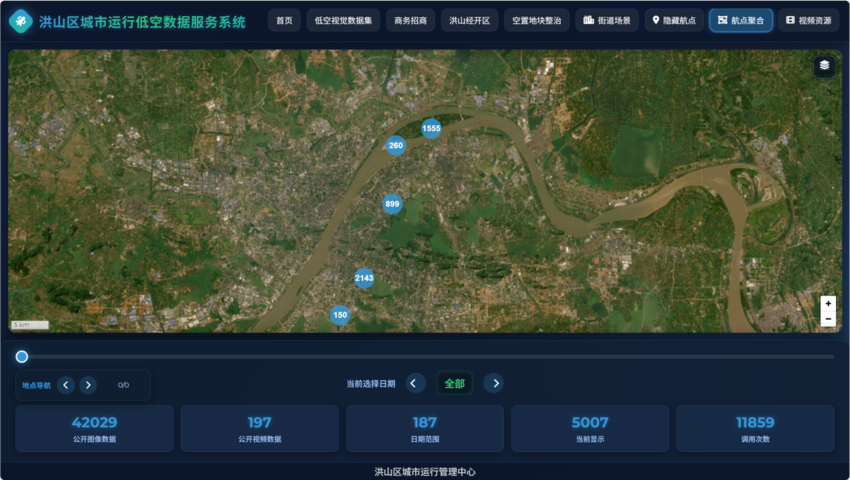
Task: Toggle the 隐藏航点 waypoint visibility
Action: point(674,21)
